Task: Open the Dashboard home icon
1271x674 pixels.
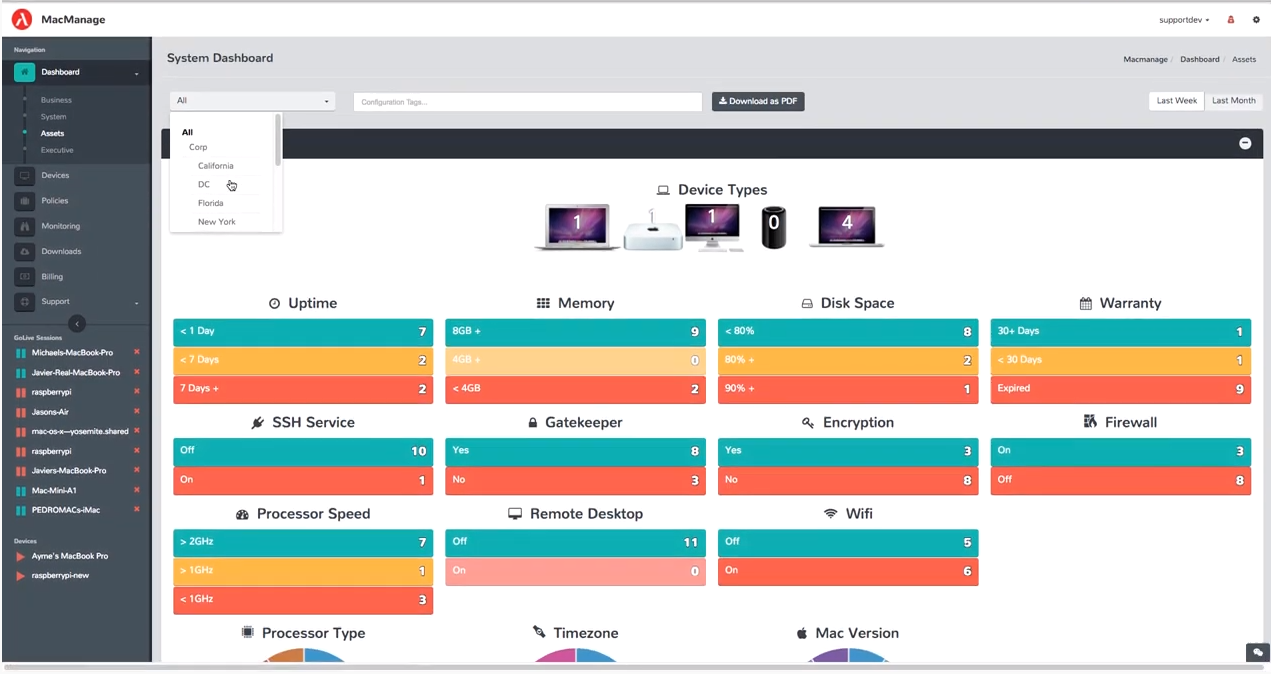Action: [24, 72]
